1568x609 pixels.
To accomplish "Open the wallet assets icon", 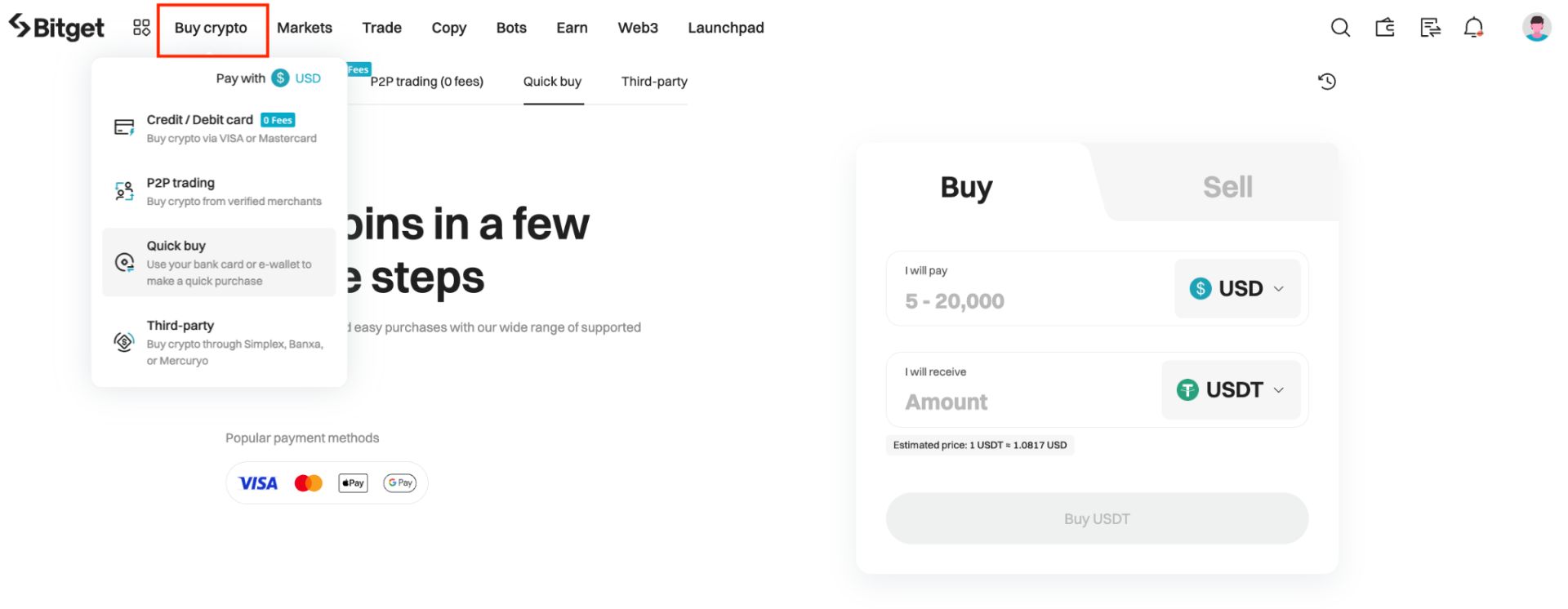I will (x=1385, y=28).
